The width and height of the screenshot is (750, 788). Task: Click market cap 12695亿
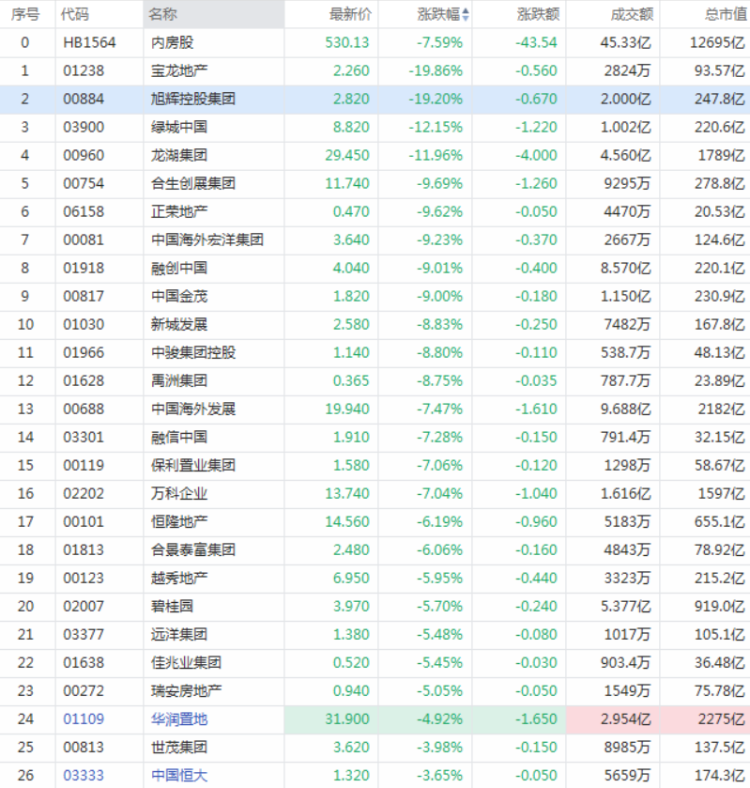coord(717,42)
